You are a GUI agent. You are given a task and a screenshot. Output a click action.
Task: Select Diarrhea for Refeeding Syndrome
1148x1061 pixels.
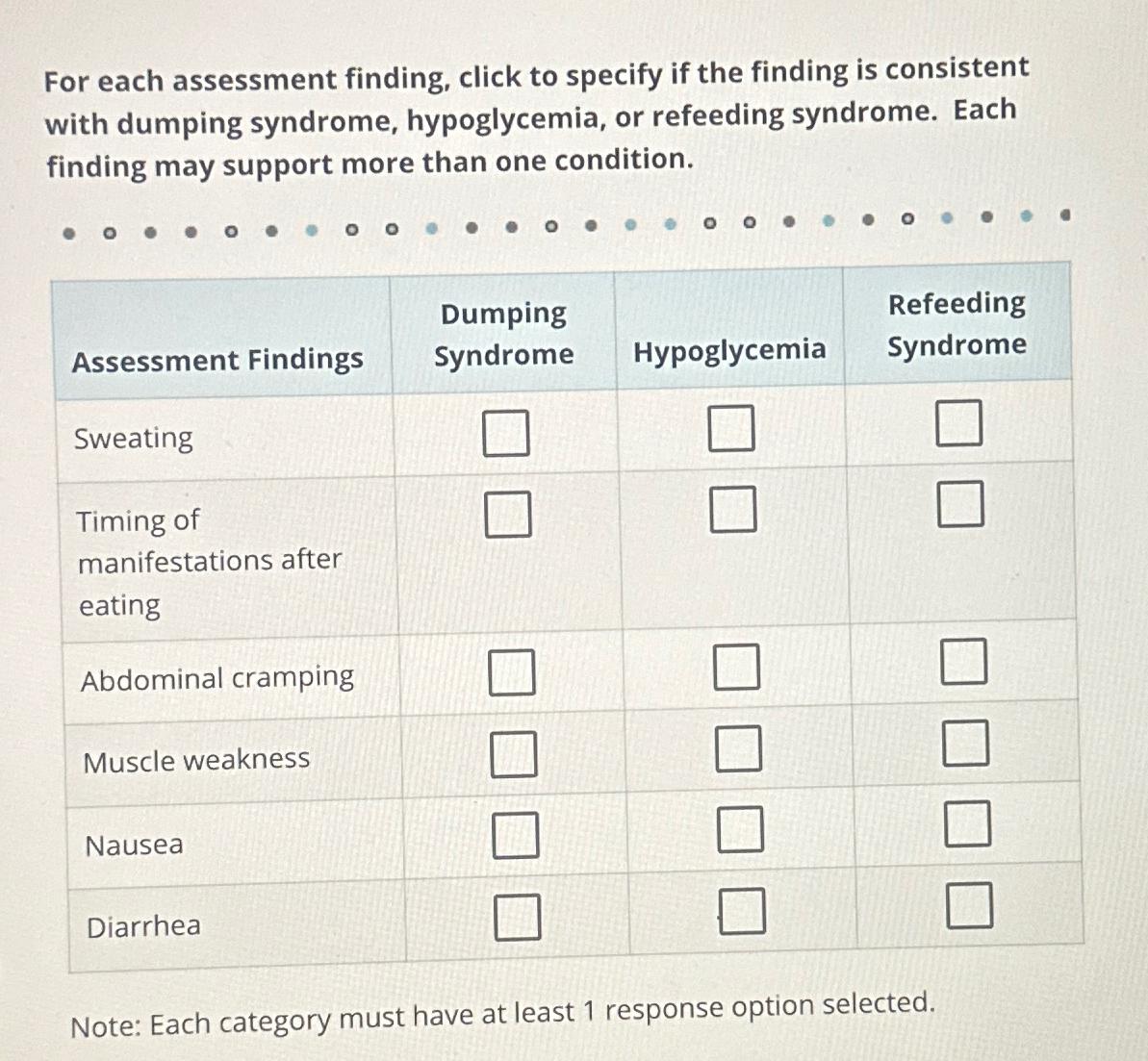pos(967,907)
